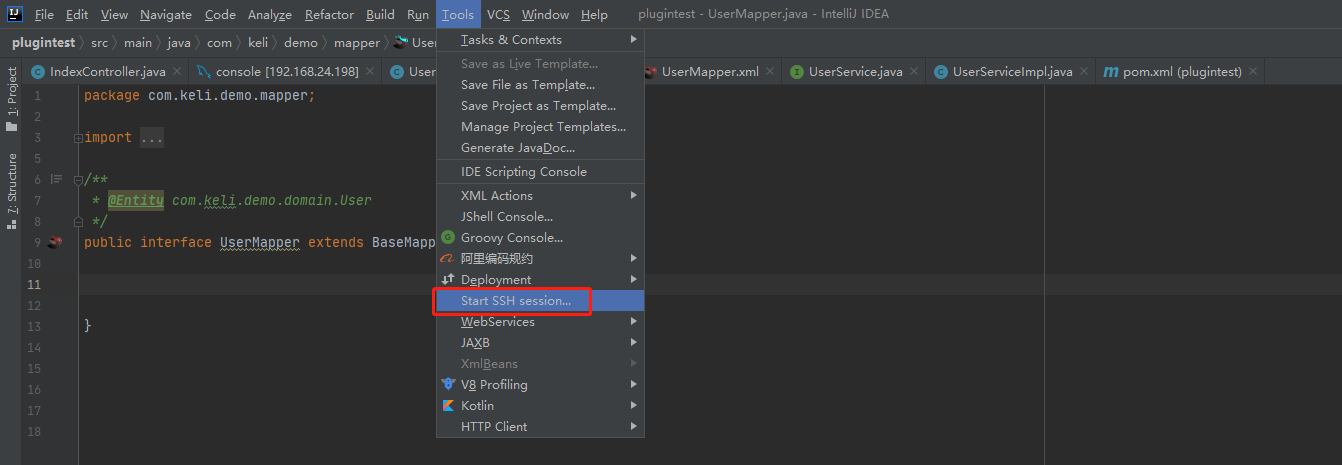Open the Navigate menu

tap(166, 14)
